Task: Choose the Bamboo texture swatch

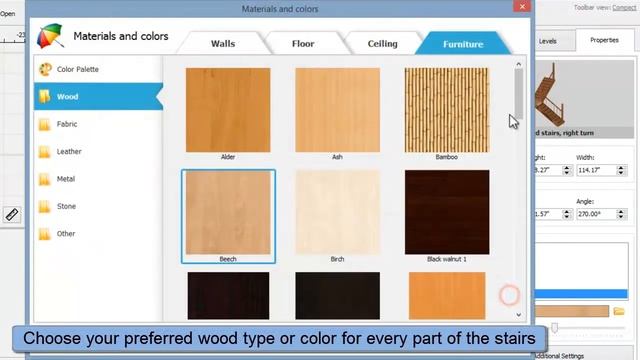Action: pyautogui.click(x=447, y=110)
